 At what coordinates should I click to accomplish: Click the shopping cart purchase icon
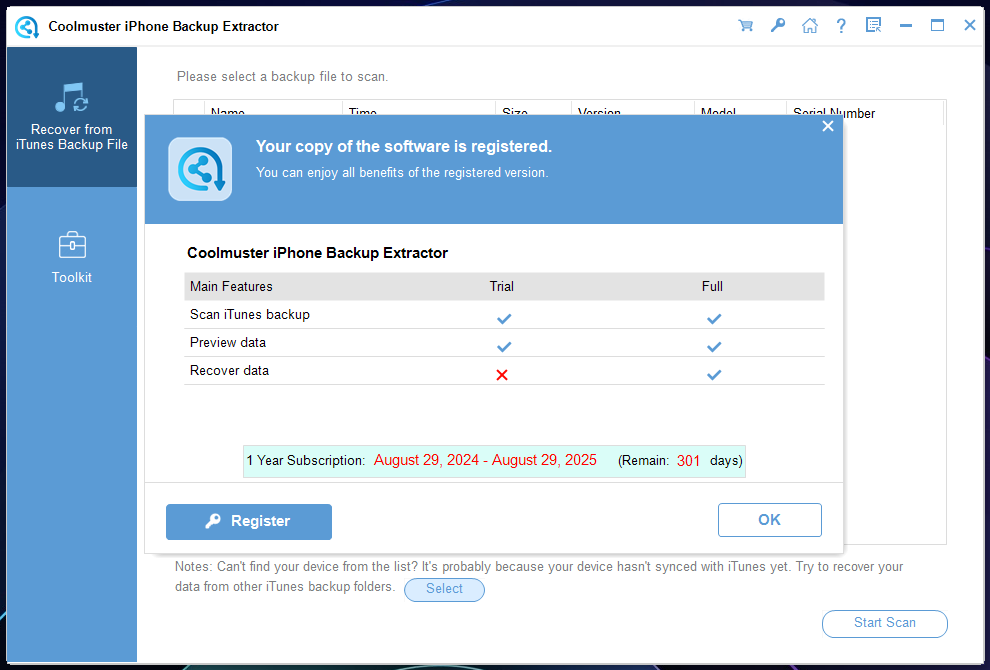(745, 26)
